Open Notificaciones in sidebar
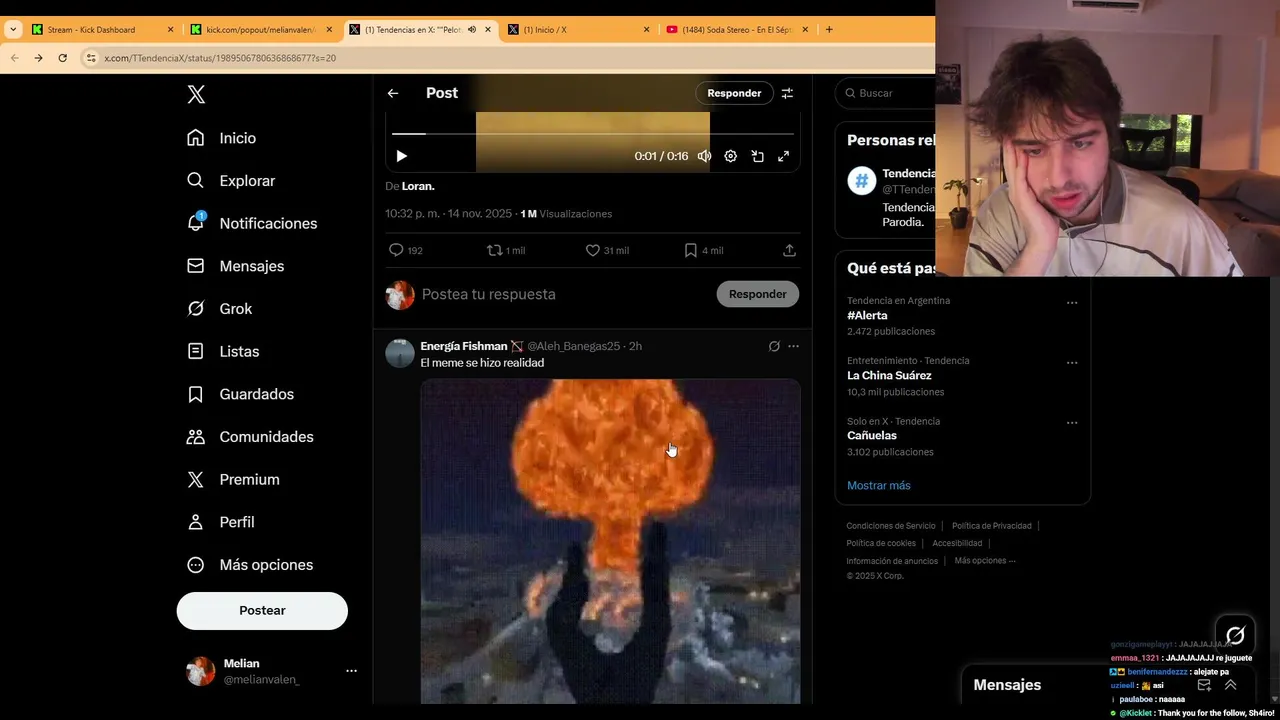Viewport: 1280px width, 720px height. (252, 223)
